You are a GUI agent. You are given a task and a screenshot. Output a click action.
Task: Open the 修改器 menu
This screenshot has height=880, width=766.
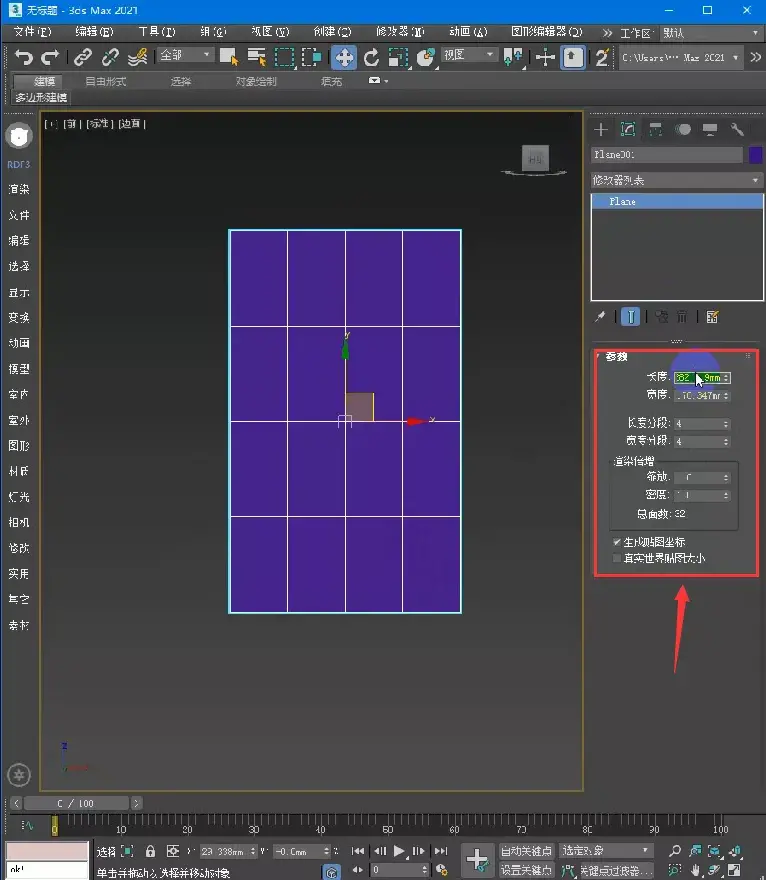(394, 32)
